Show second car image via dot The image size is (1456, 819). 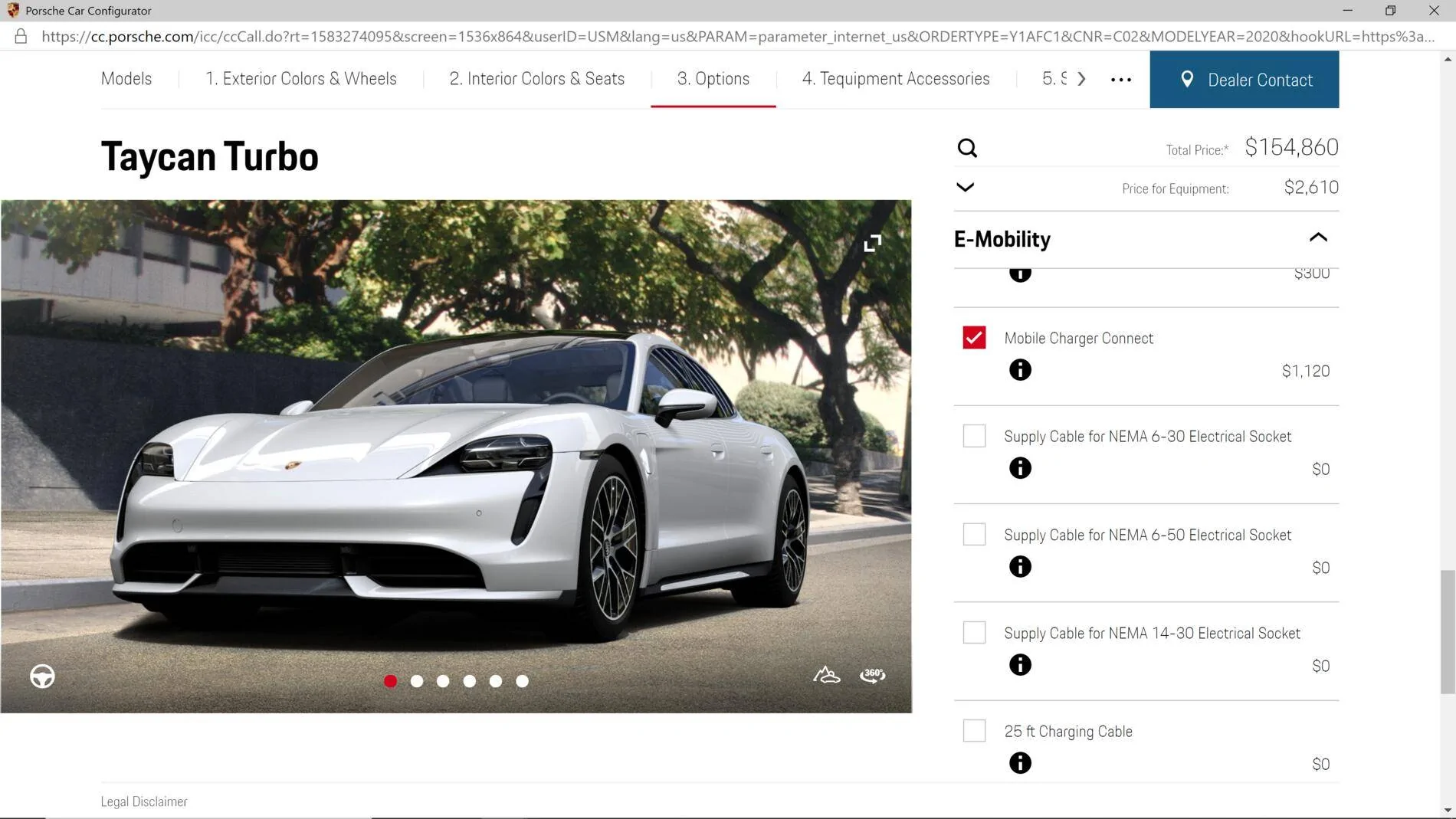pos(417,681)
